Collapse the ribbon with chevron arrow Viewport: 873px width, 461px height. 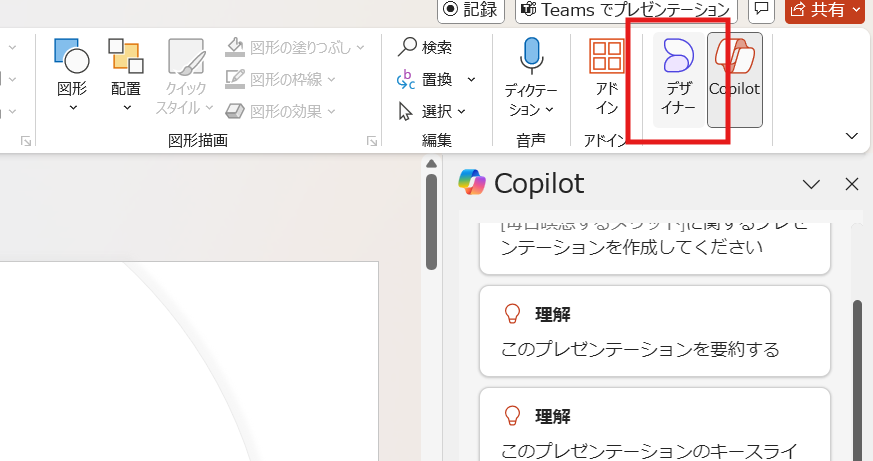tap(852, 136)
